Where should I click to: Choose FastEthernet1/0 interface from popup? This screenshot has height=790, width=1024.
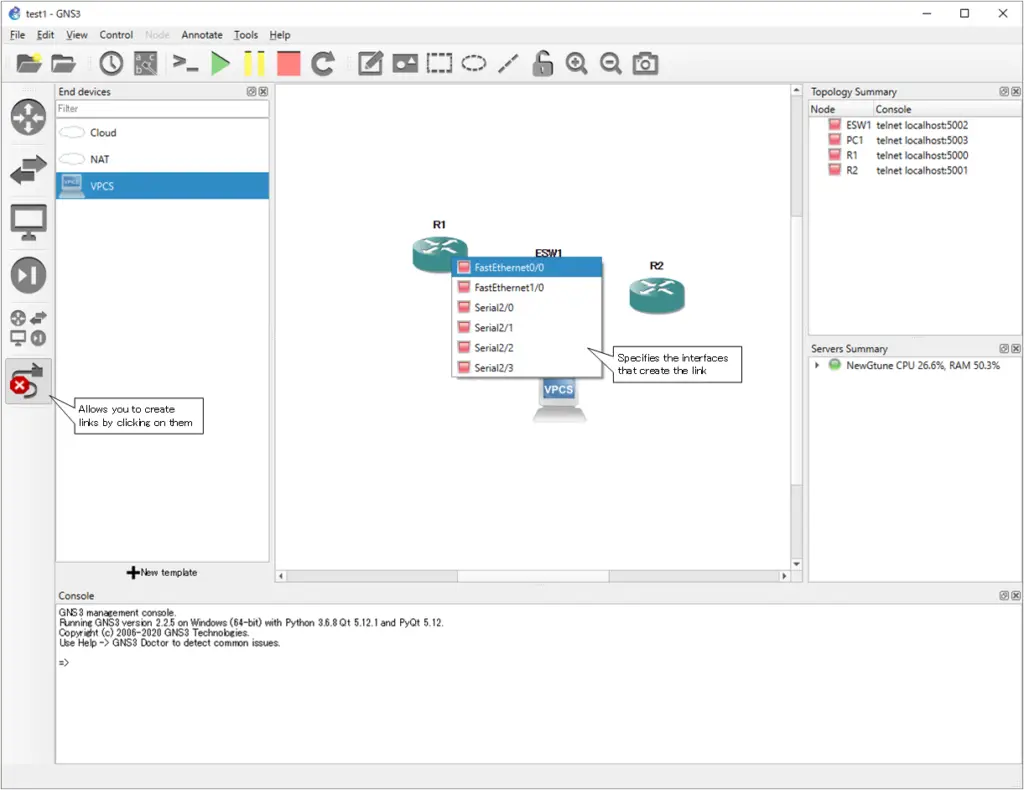click(526, 287)
